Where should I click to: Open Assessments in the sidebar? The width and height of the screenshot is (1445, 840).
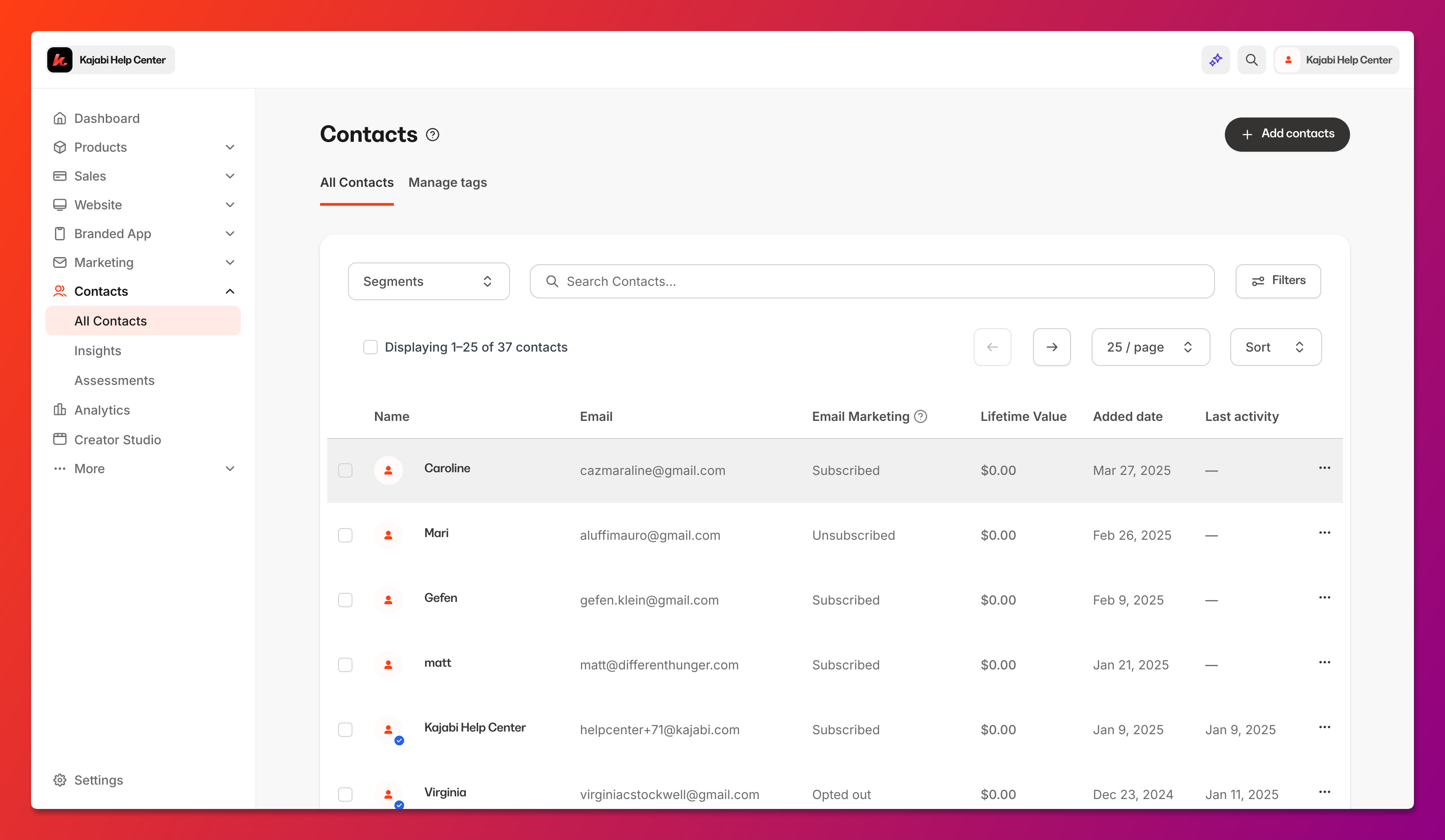[114, 380]
